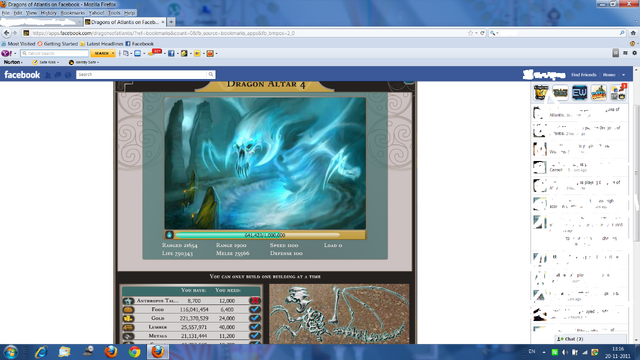This screenshot has width=640, height=360.
Task: Open Yahoo toolbar mail icon
Action: [x=138, y=53]
